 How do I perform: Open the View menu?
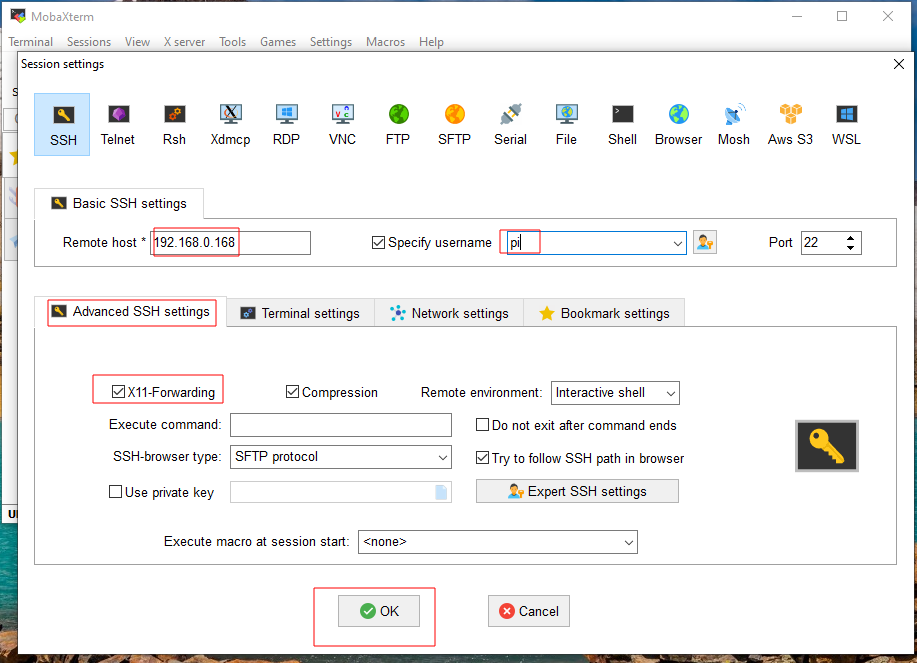coord(137,42)
